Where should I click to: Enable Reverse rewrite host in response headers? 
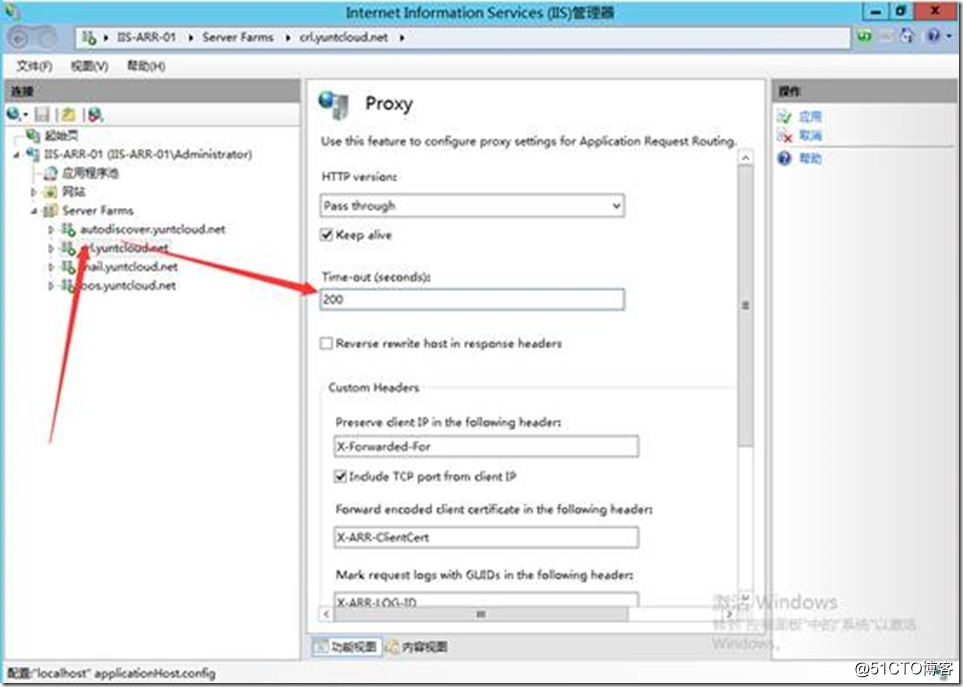pyautogui.click(x=327, y=343)
